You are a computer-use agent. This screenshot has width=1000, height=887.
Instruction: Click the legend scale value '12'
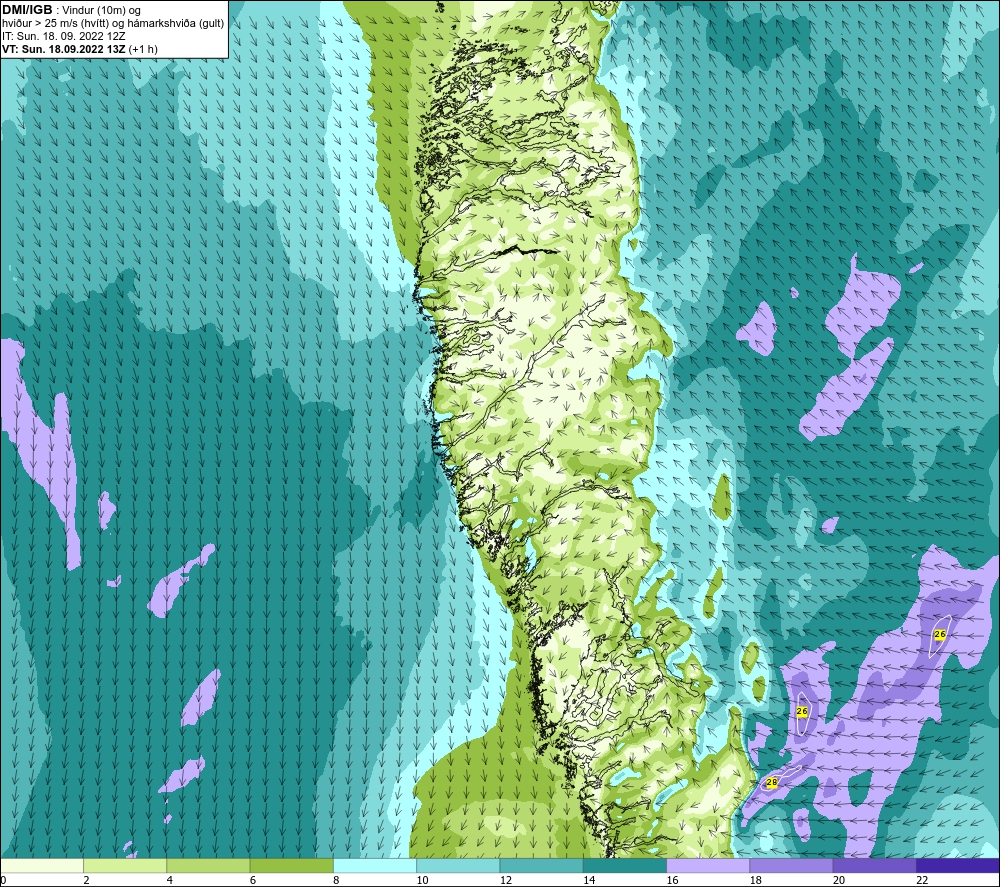click(x=506, y=881)
